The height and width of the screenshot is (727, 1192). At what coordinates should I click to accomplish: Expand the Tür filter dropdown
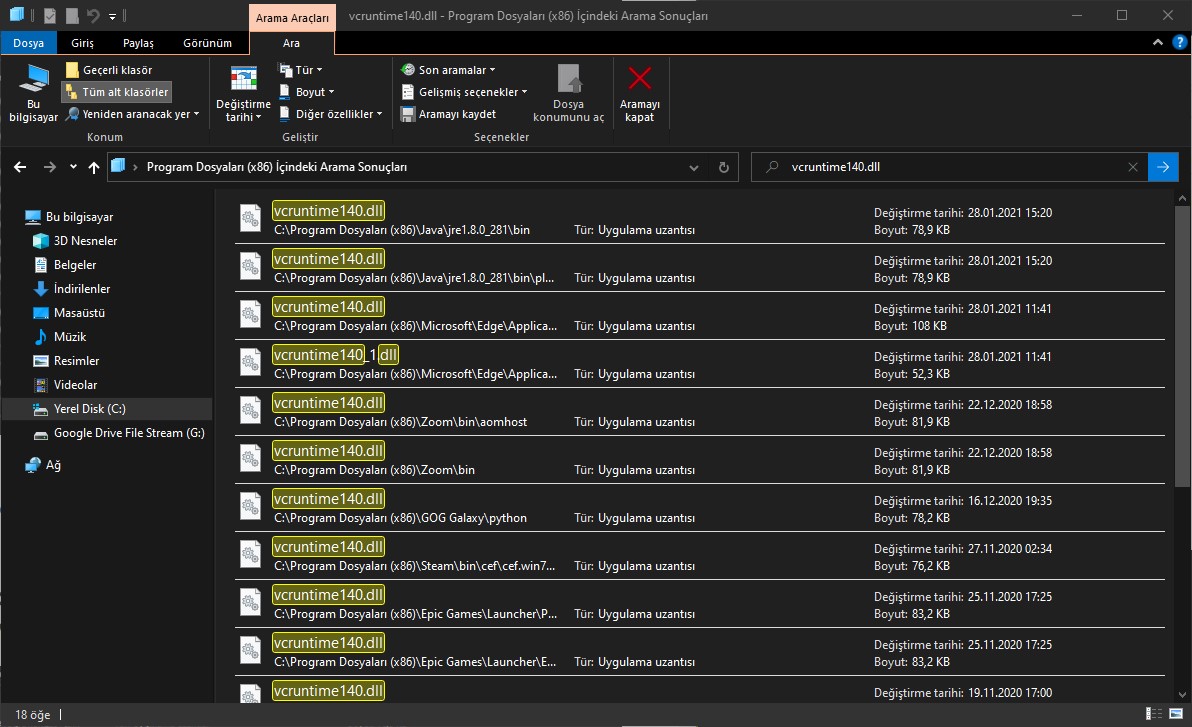pyautogui.click(x=300, y=70)
